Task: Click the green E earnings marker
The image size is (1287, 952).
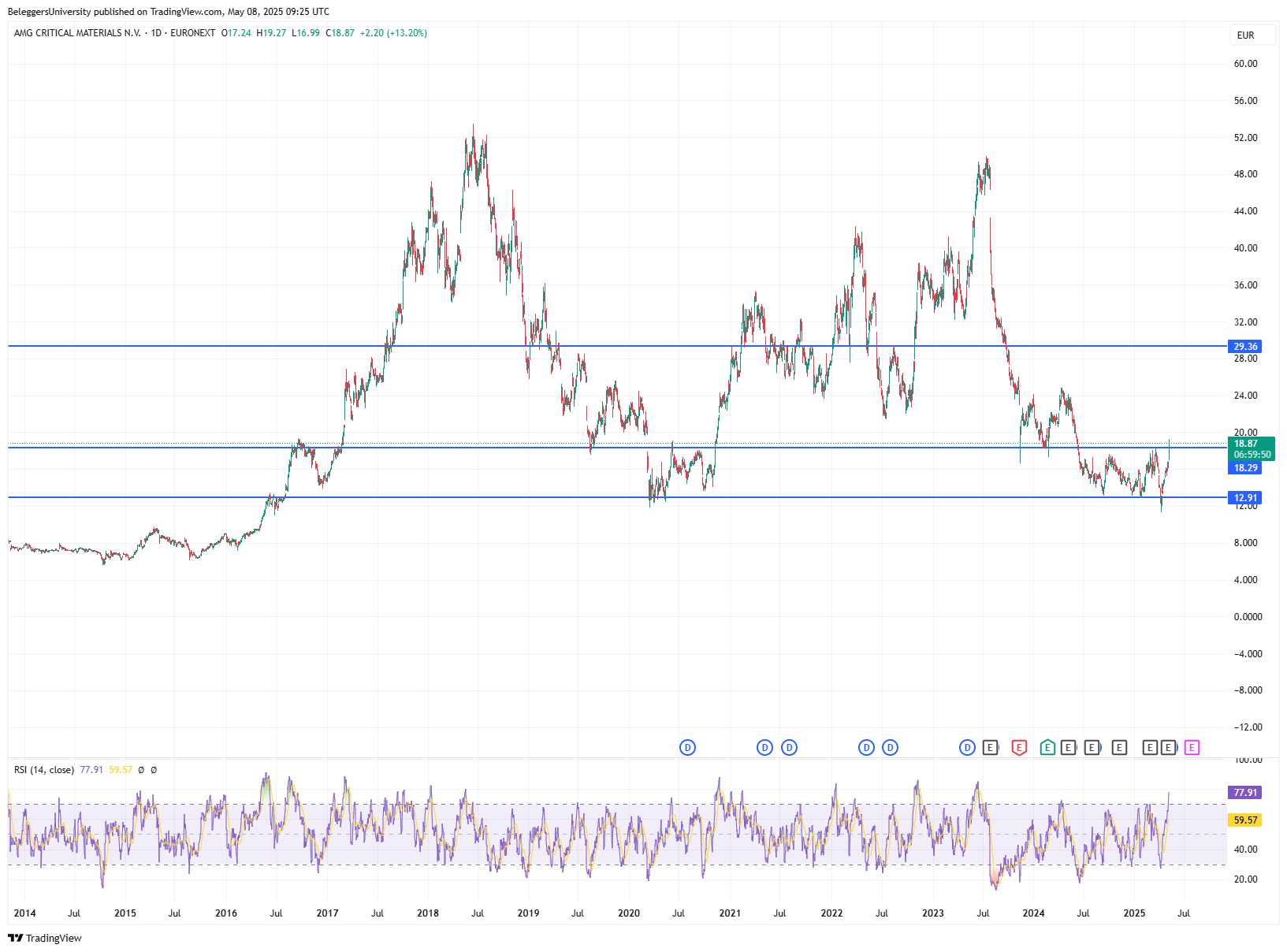Action: tap(1047, 747)
